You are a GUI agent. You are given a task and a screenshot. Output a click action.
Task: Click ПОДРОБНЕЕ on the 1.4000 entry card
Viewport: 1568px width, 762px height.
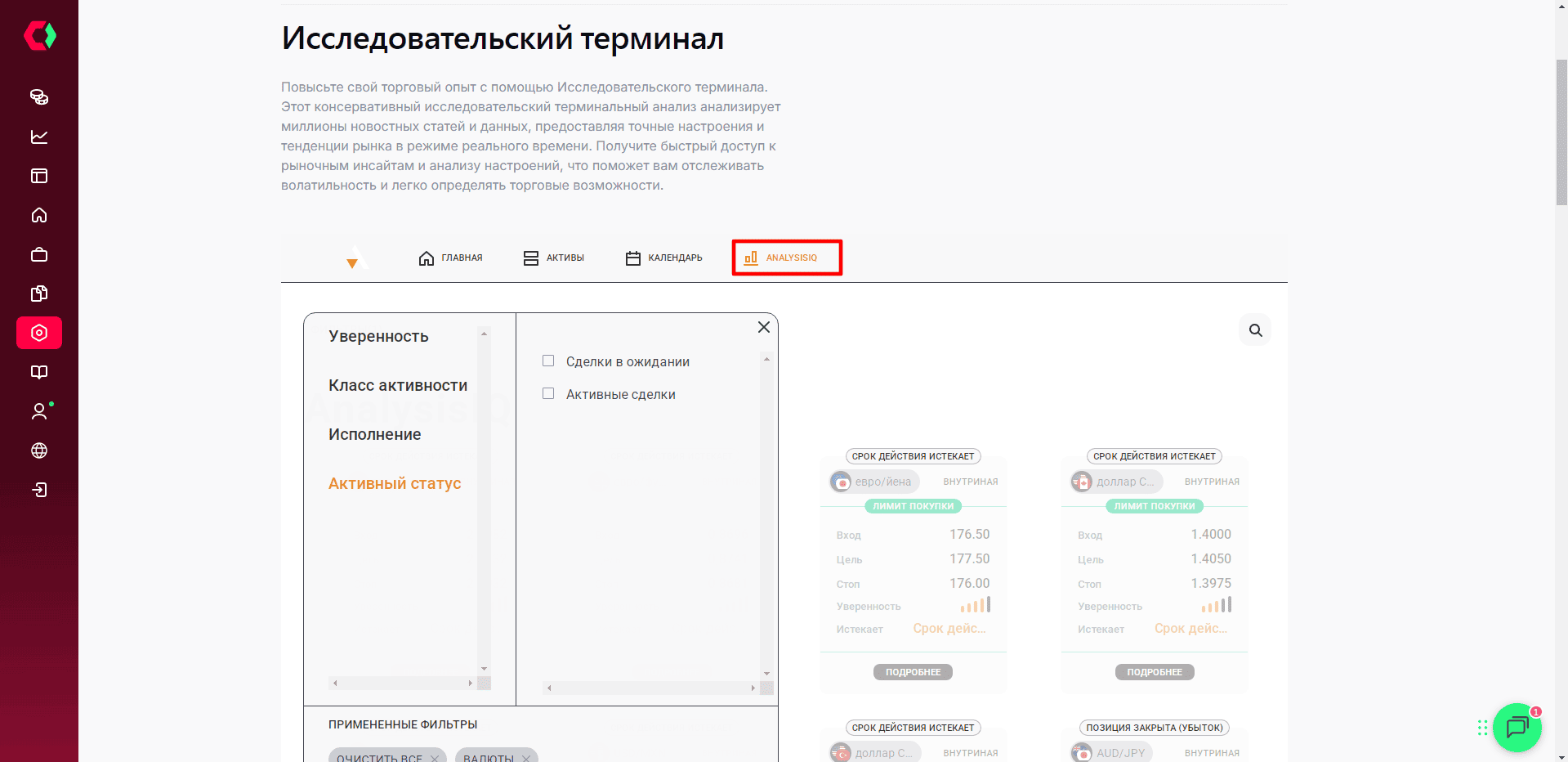click(1155, 672)
